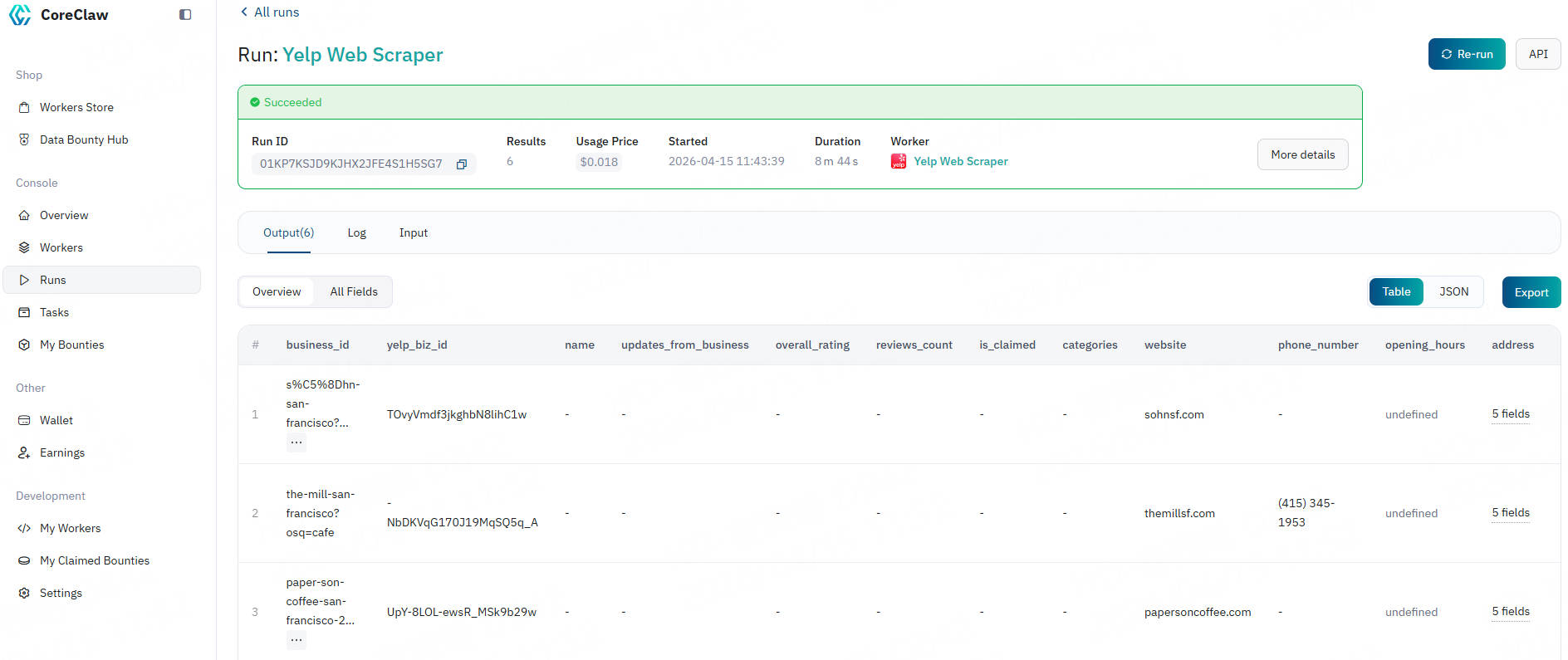Expand the first row's business_id ellipsis
This screenshot has height=660, width=1568.
pyautogui.click(x=296, y=442)
